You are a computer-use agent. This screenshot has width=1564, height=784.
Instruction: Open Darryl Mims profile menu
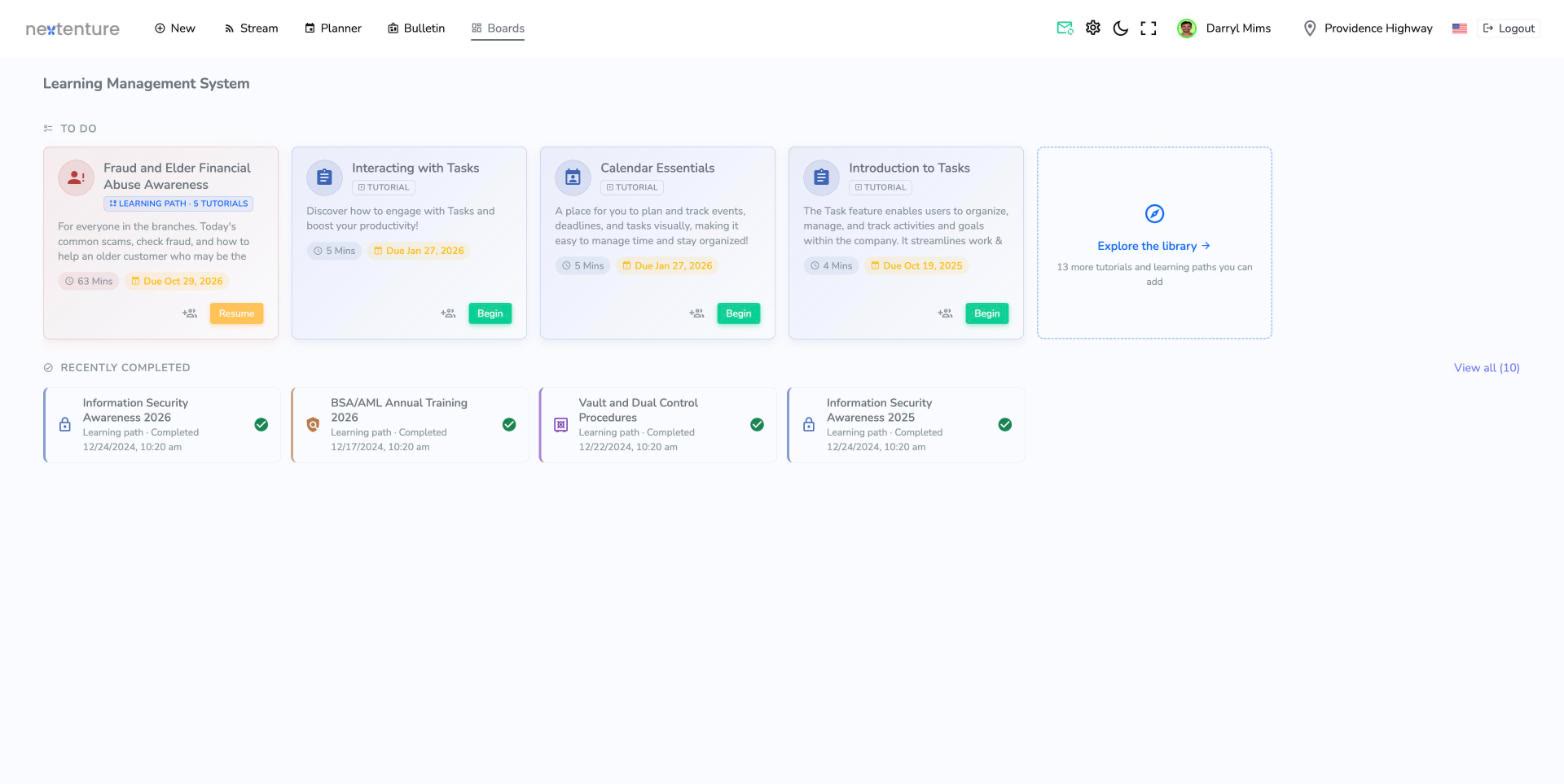1224,28
